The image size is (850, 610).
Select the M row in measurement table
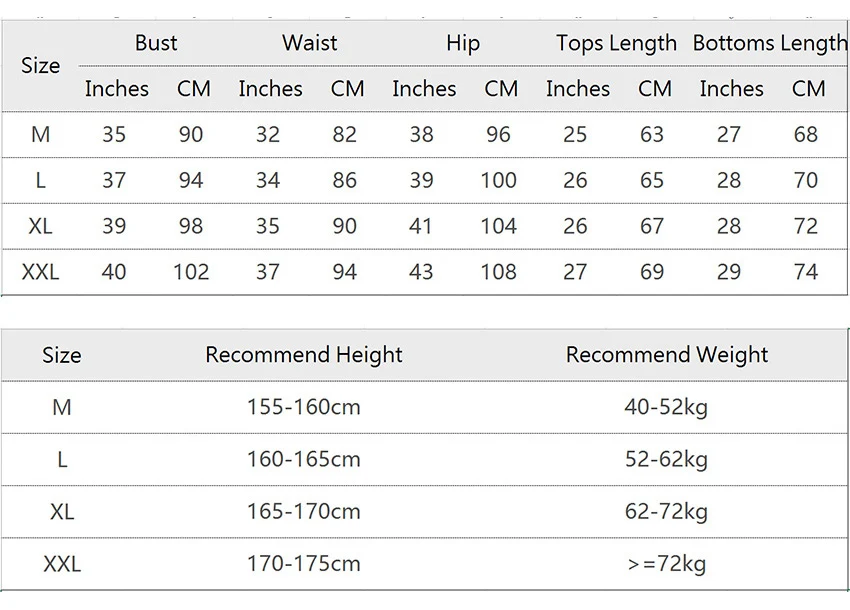click(424, 134)
